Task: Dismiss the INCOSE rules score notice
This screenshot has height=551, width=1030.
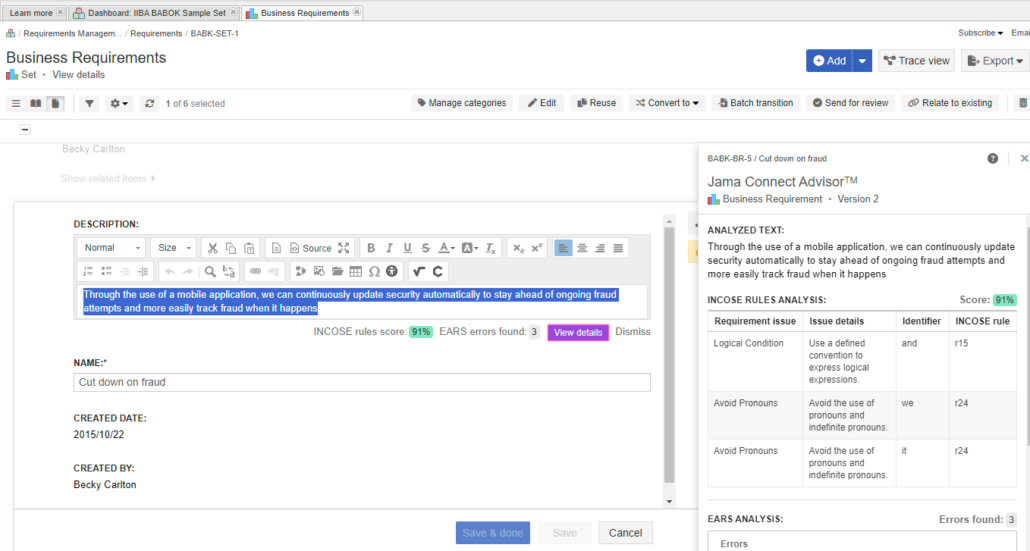Action: (632, 332)
